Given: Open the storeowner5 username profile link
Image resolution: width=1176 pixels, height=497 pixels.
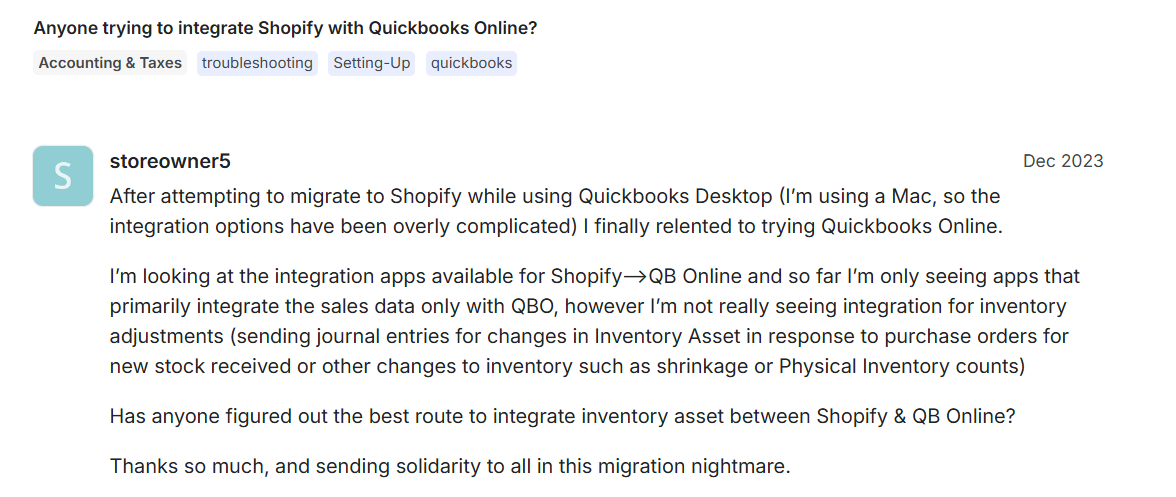Looking at the screenshot, I should [170, 161].
